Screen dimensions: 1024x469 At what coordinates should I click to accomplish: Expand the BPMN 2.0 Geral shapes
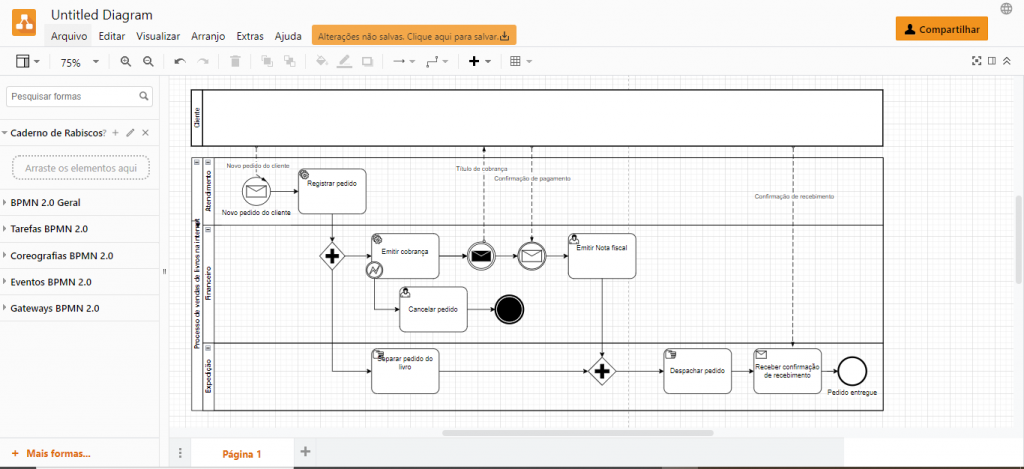(47, 202)
